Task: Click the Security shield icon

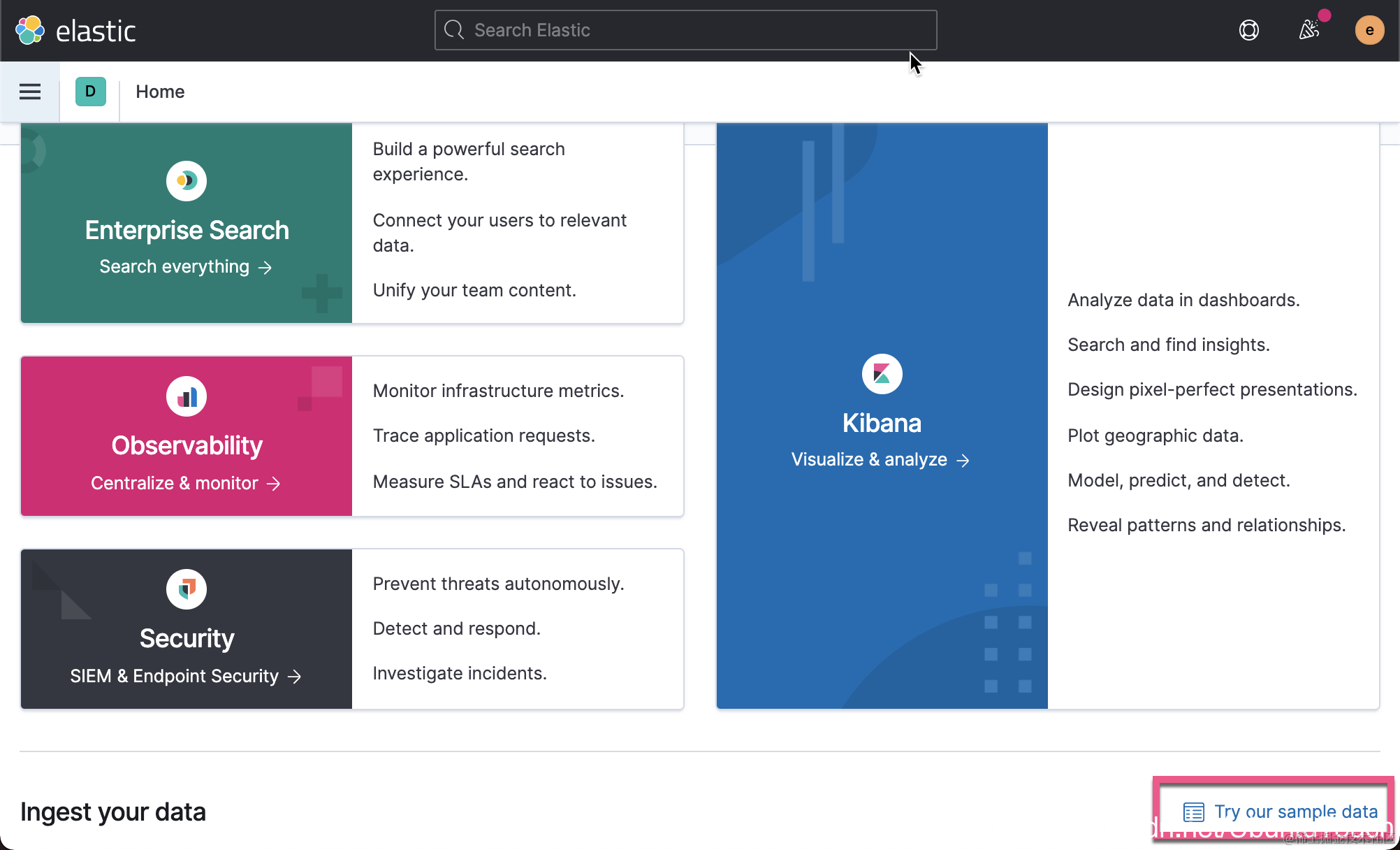Action: click(186, 589)
